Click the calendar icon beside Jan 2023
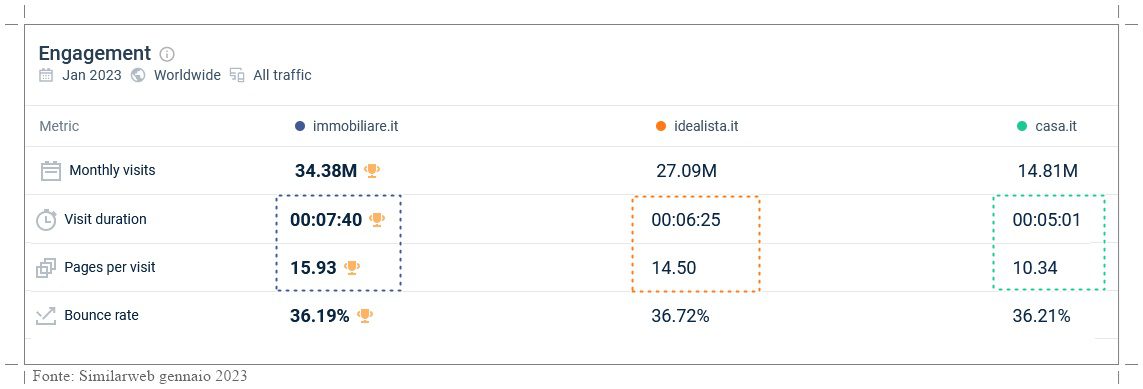This screenshot has width=1143, height=389. [46, 75]
